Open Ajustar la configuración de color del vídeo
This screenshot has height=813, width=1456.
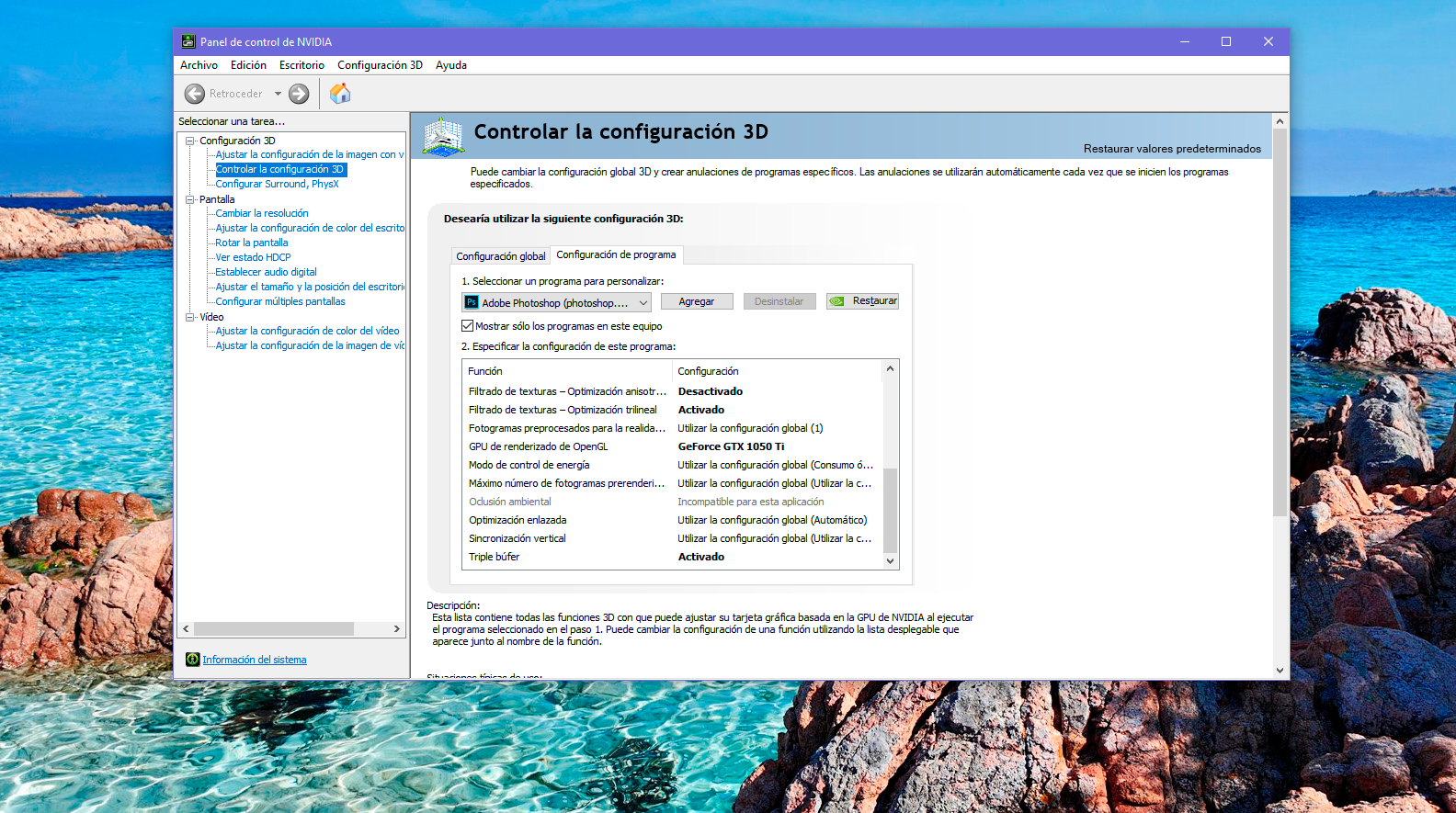coord(307,331)
